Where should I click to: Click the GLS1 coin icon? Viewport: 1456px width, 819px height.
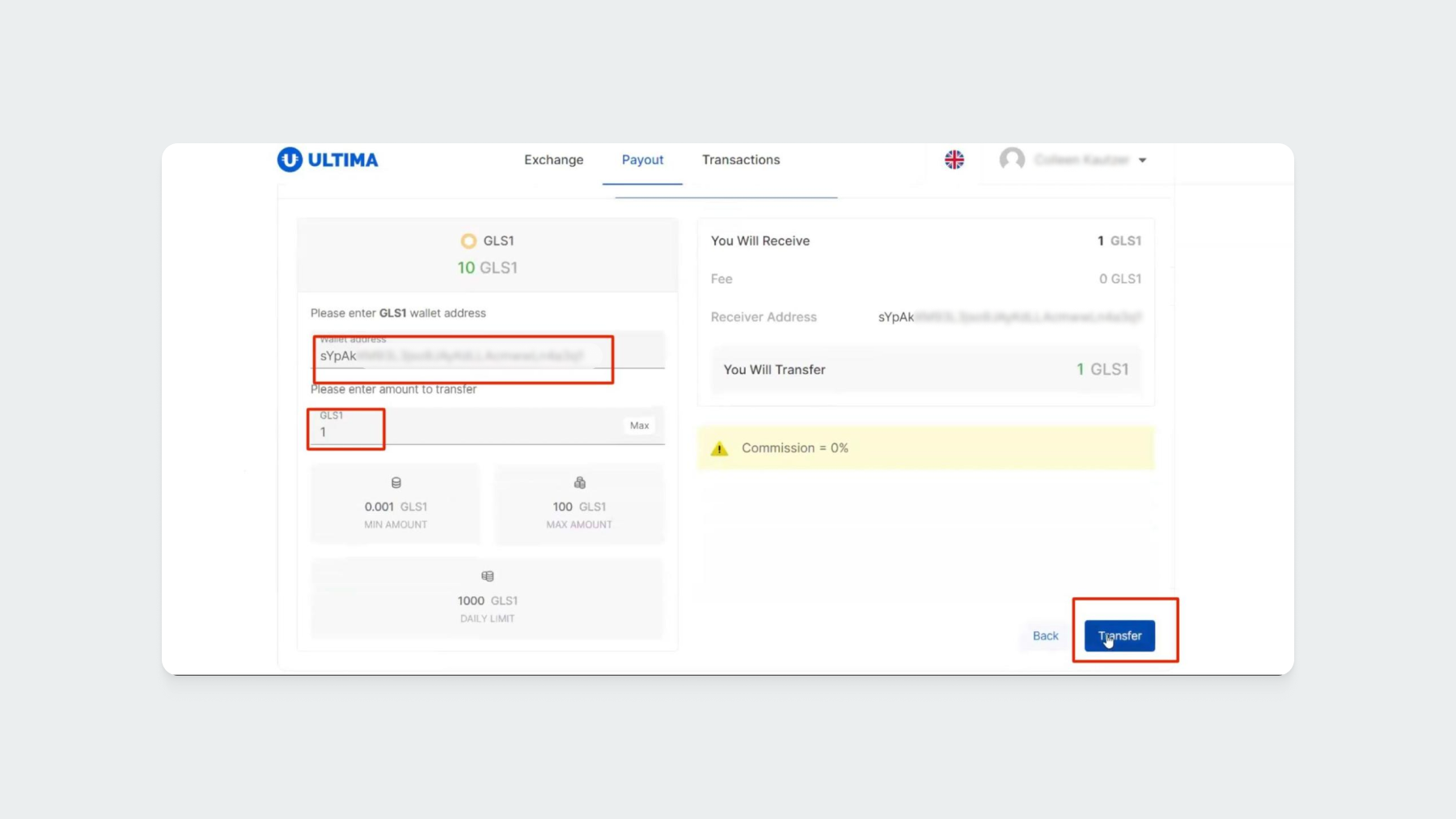click(468, 241)
